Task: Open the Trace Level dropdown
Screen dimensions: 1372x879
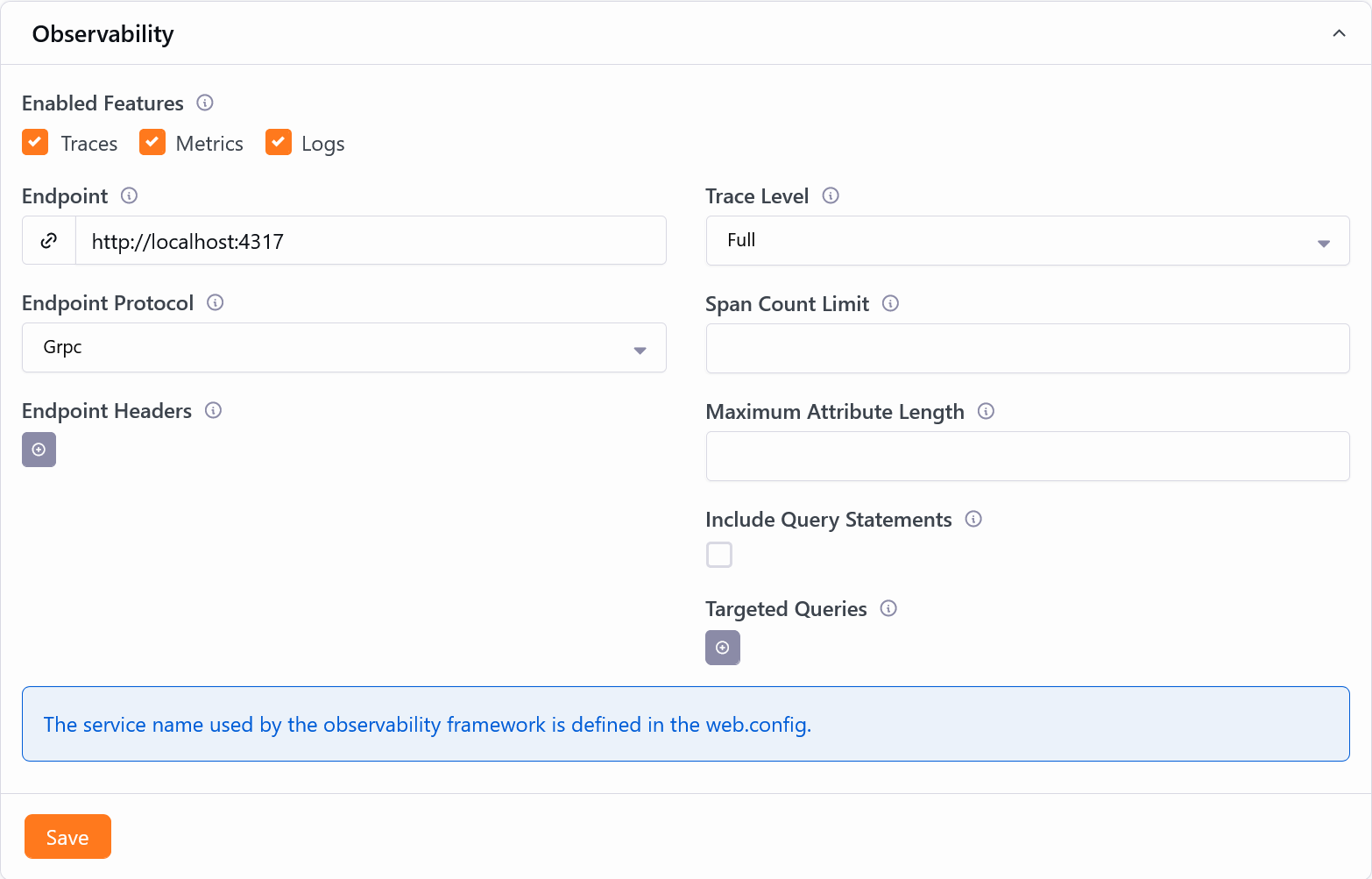Action: (1027, 241)
